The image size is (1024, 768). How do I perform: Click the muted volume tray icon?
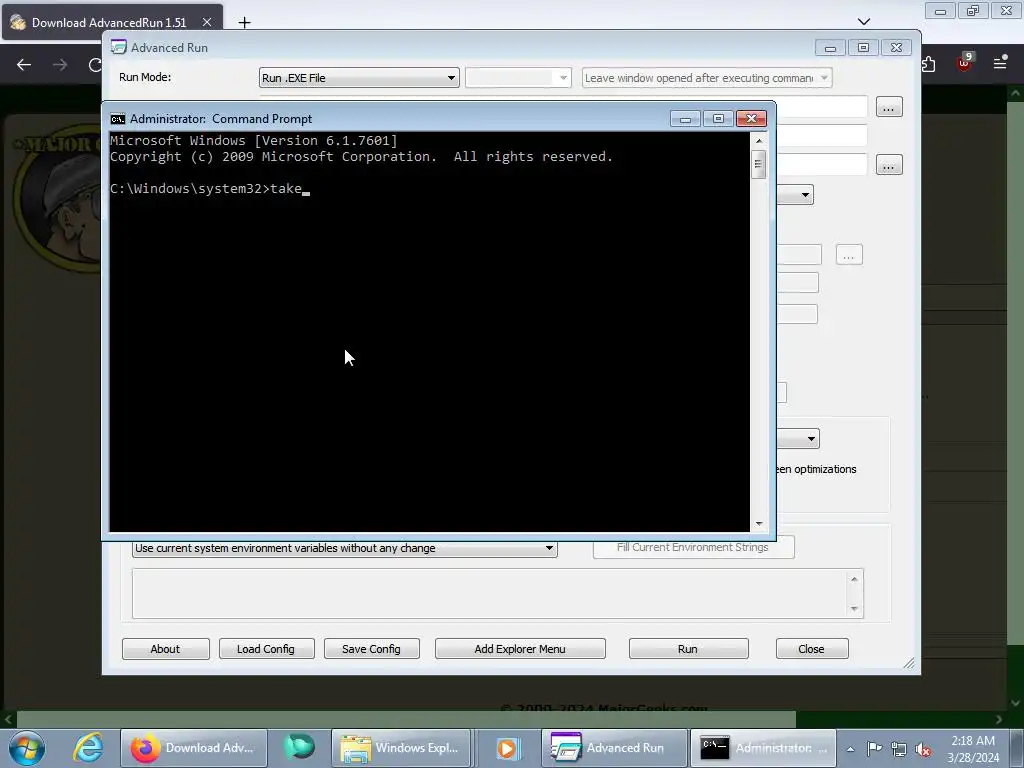[923, 750]
